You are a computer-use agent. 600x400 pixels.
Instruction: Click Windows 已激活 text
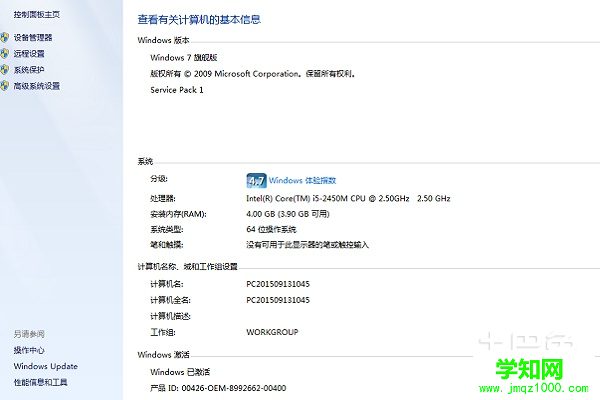pyautogui.click(x=180, y=372)
